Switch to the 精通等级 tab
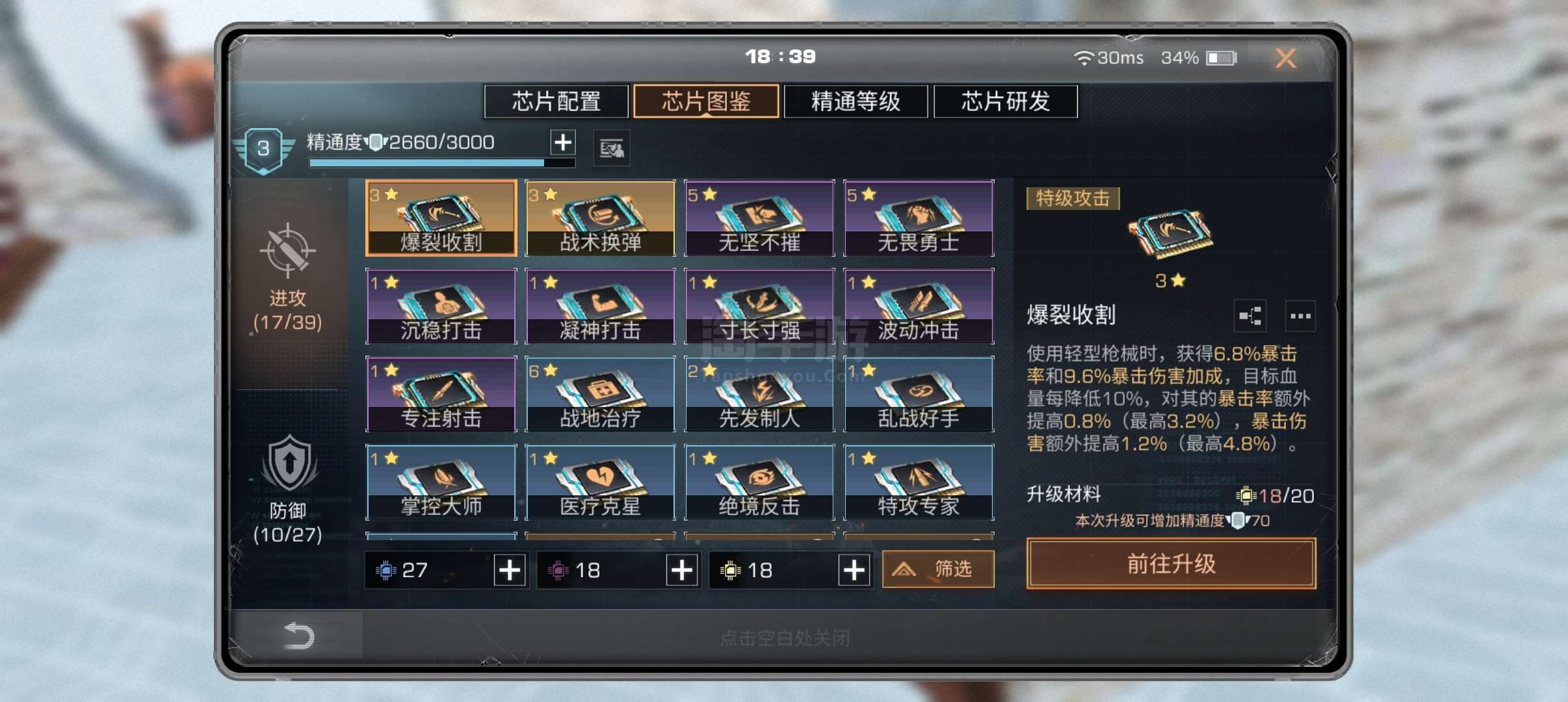The image size is (1568, 702). click(856, 101)
